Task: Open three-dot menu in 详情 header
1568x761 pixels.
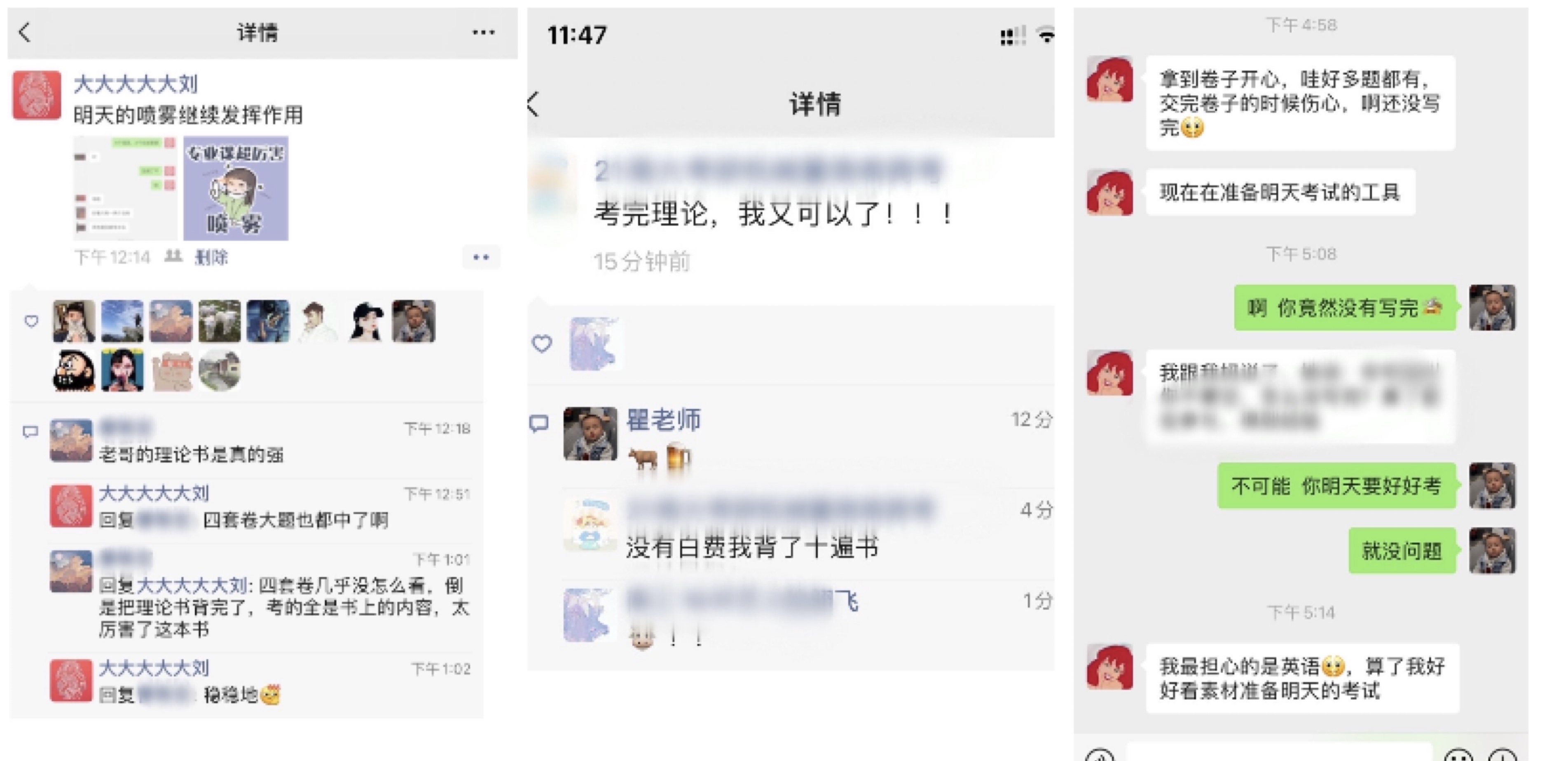Action: [483, 32]
